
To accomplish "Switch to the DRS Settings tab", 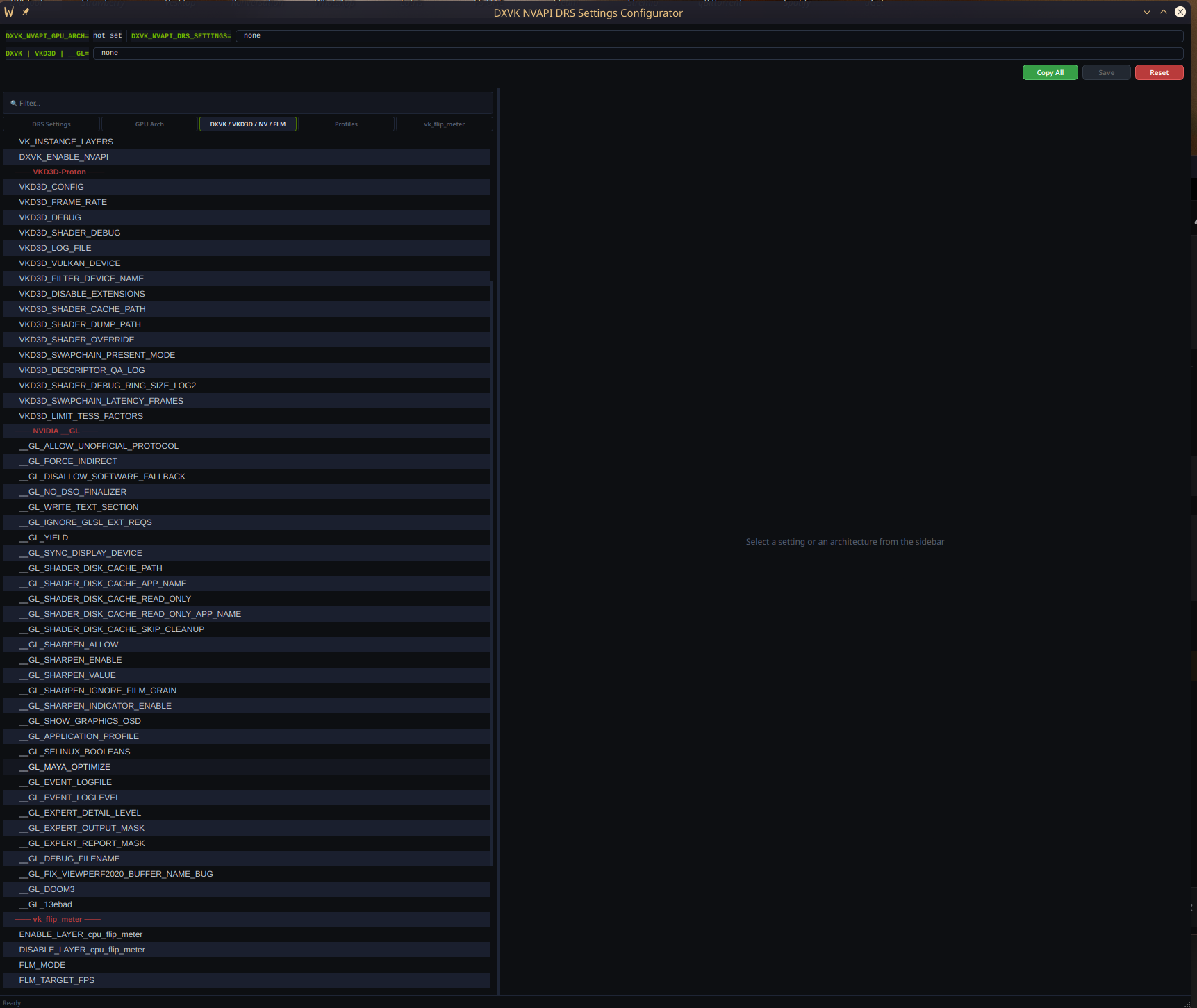I will [x=51, y=124].
